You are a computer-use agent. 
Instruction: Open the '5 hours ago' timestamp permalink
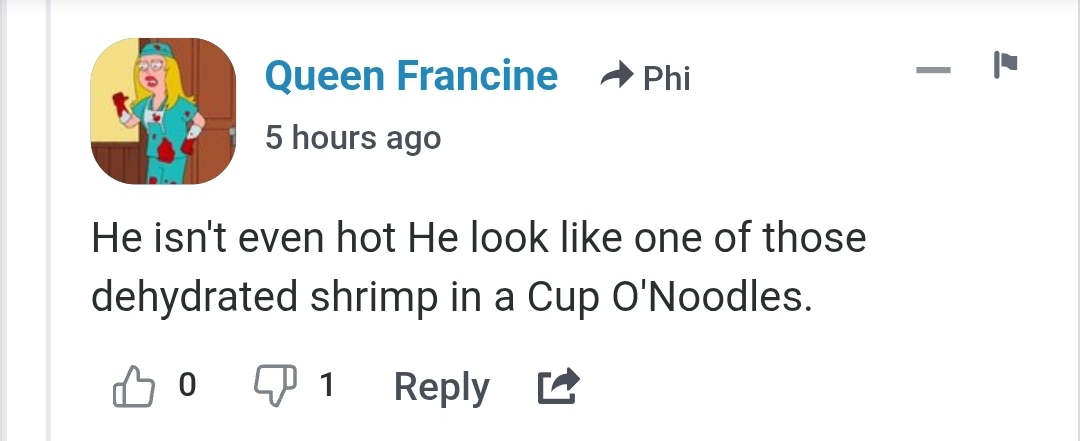pyautogui.click(x=353, y=138)
